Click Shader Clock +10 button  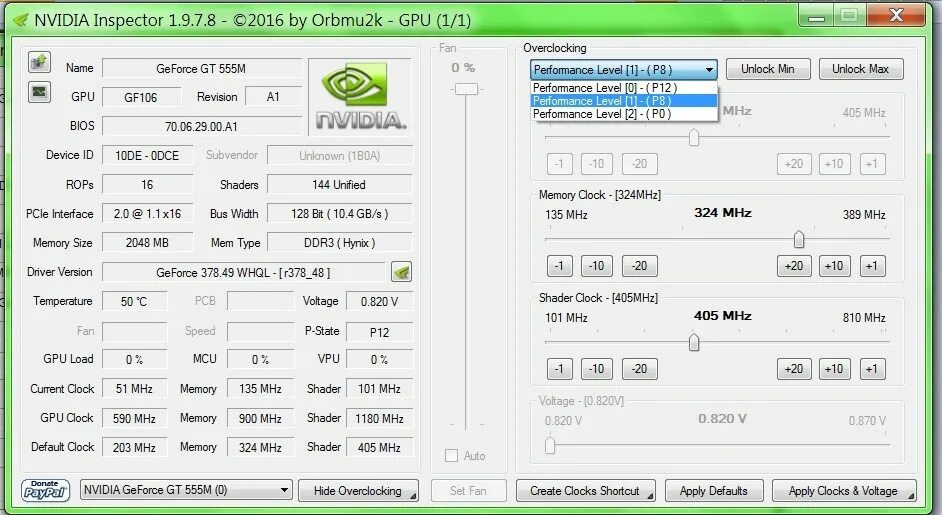834,368
